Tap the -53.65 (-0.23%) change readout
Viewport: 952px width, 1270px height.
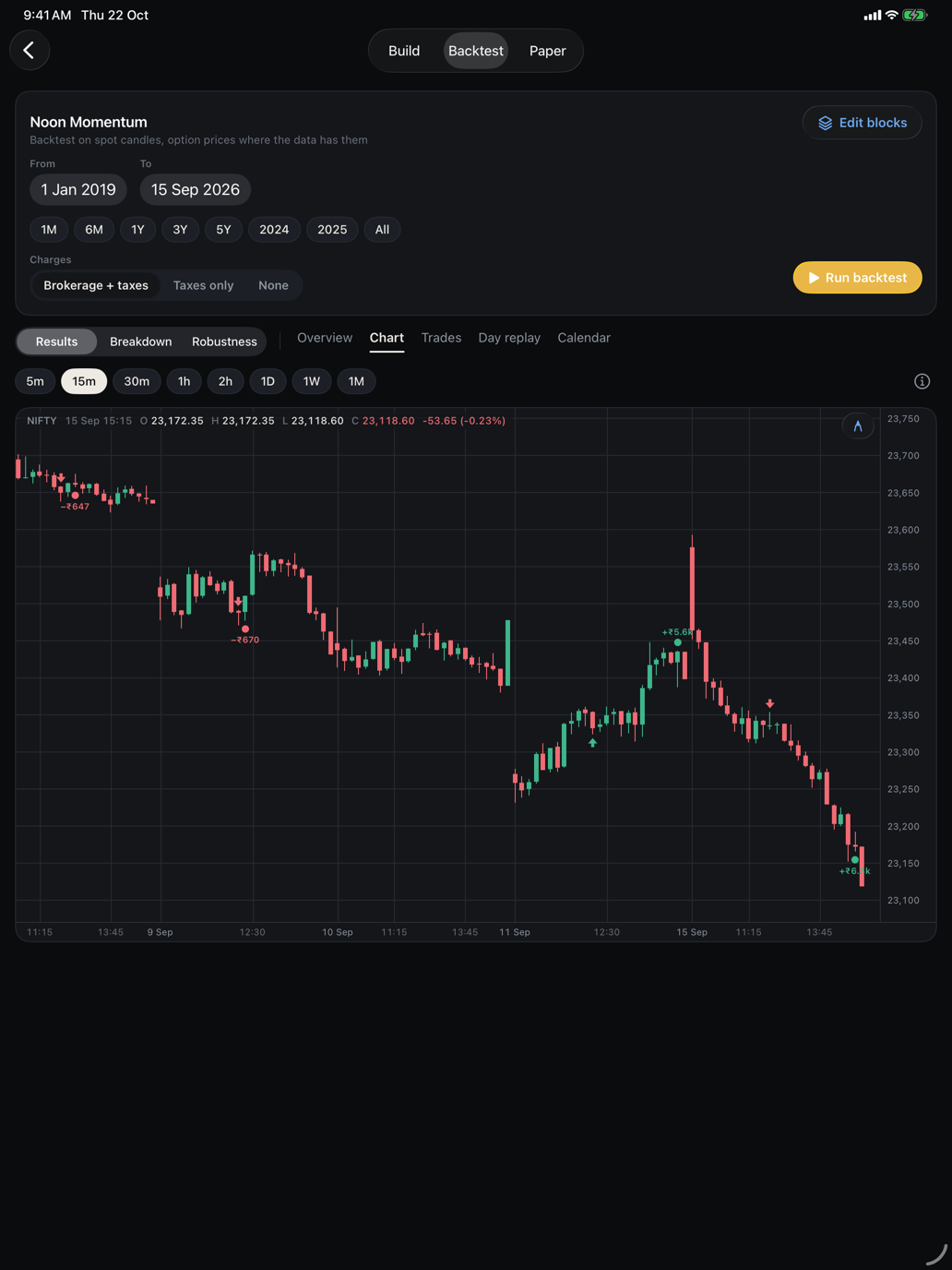pos(464,421)
